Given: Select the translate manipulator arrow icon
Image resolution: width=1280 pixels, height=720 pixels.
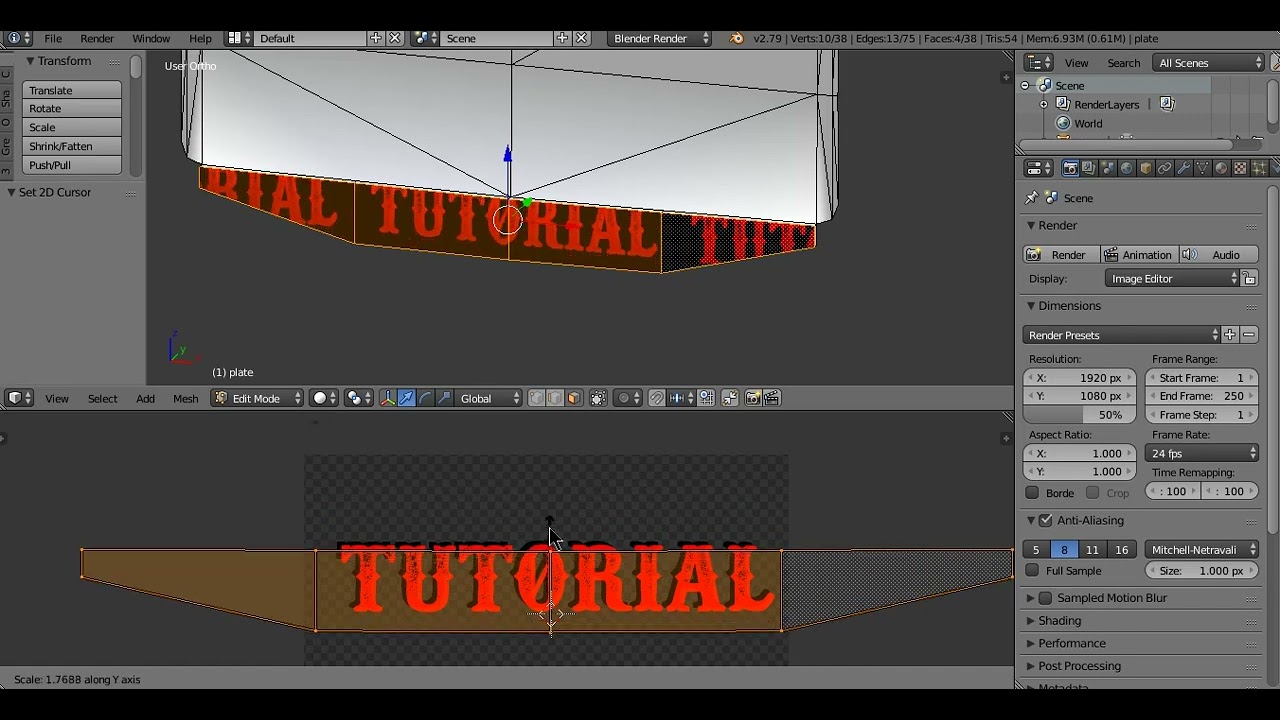Looking at the screenshot, I should coord(406,398).
